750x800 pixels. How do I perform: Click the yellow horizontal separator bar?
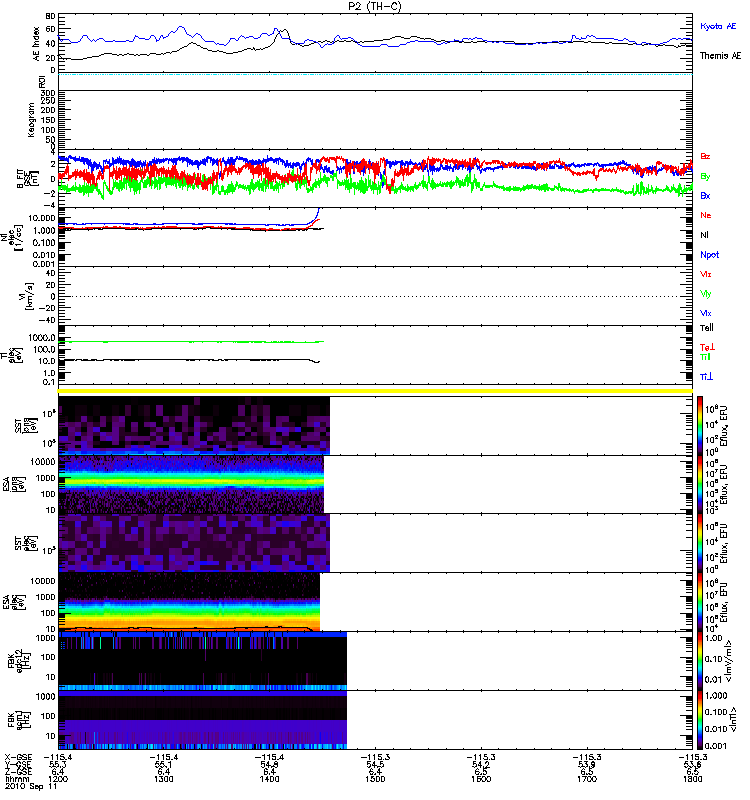[375, 391]
